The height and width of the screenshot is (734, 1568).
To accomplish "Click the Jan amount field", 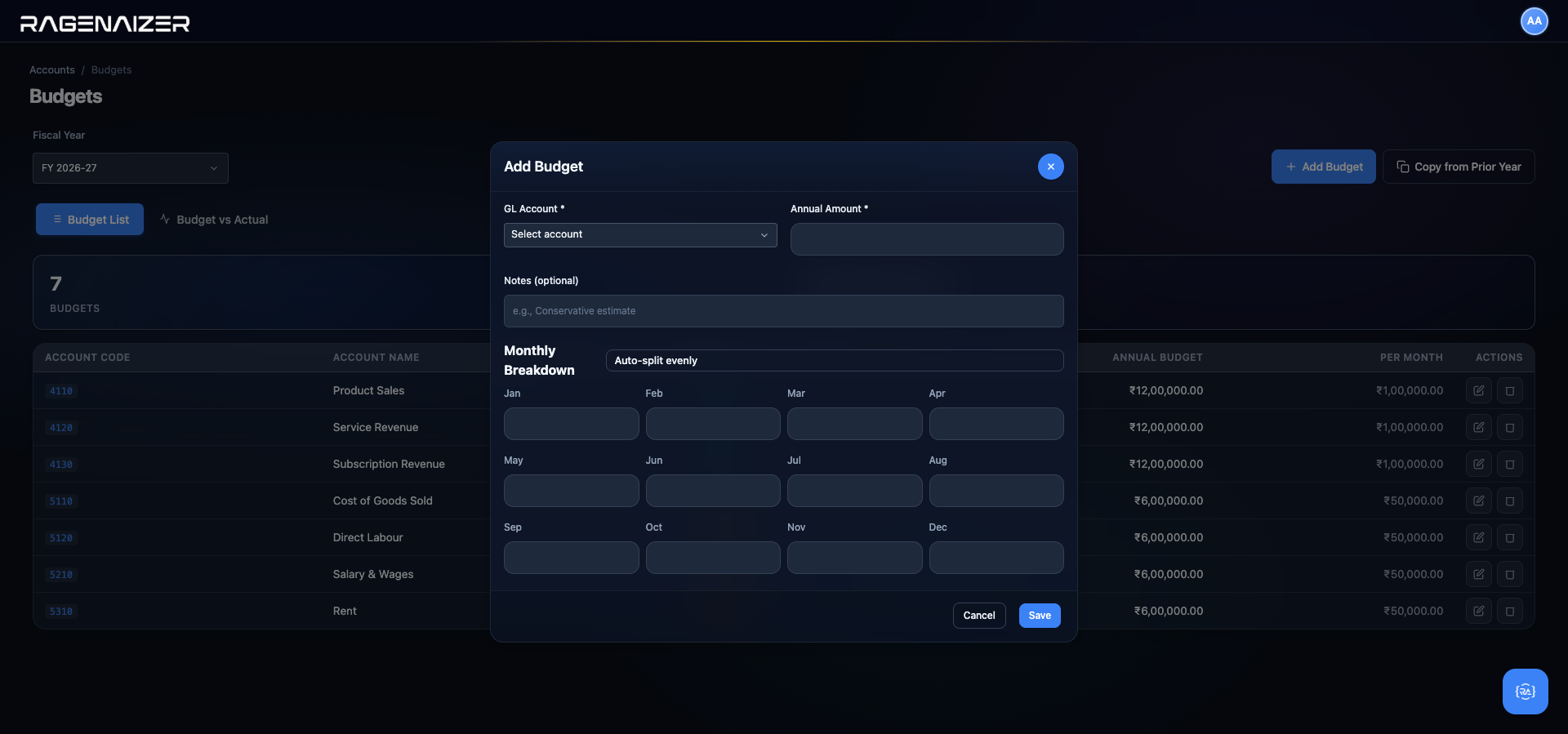I will pos(572,424).
